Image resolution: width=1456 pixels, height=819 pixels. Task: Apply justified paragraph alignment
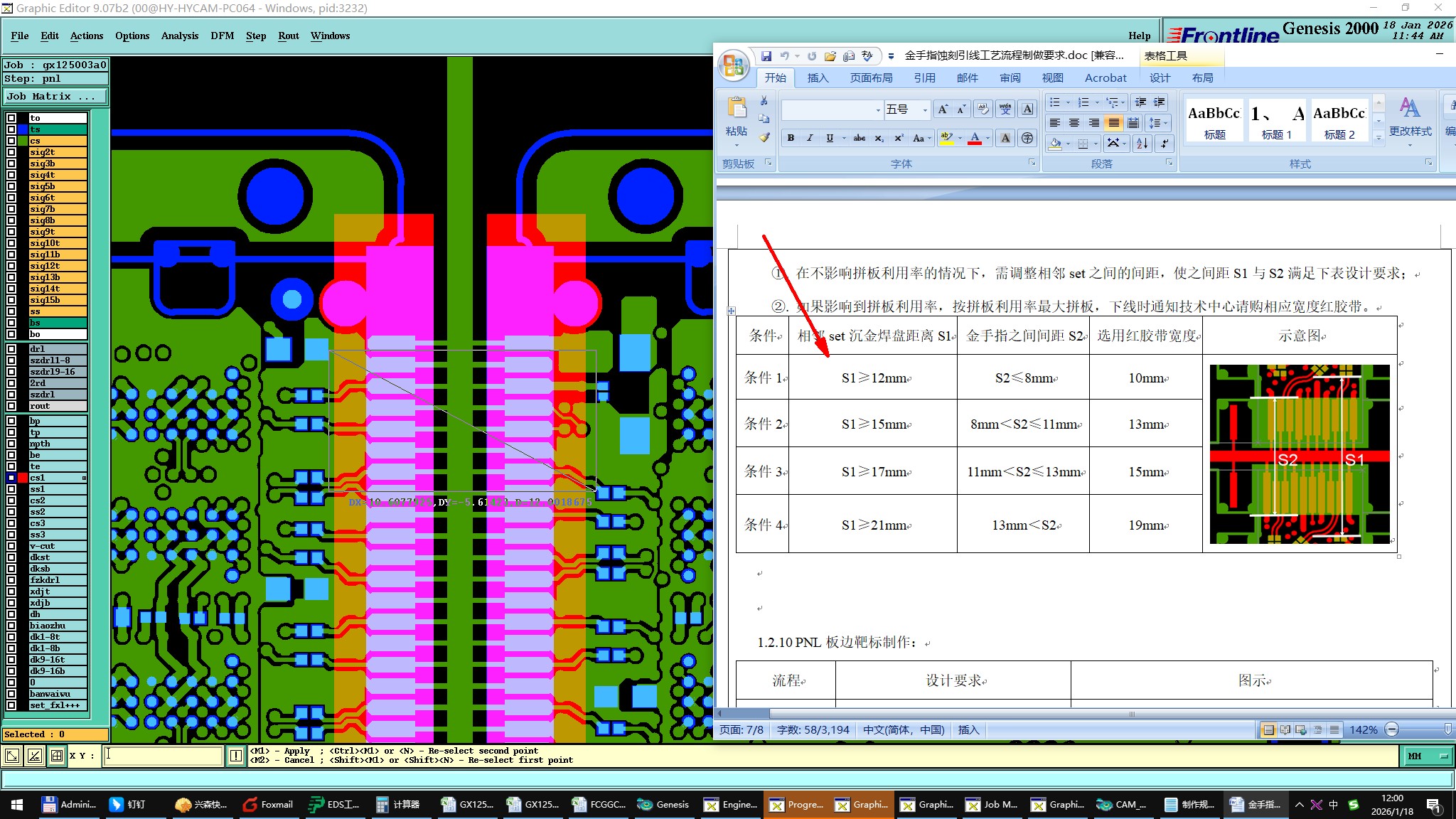tap(1113, 123)
